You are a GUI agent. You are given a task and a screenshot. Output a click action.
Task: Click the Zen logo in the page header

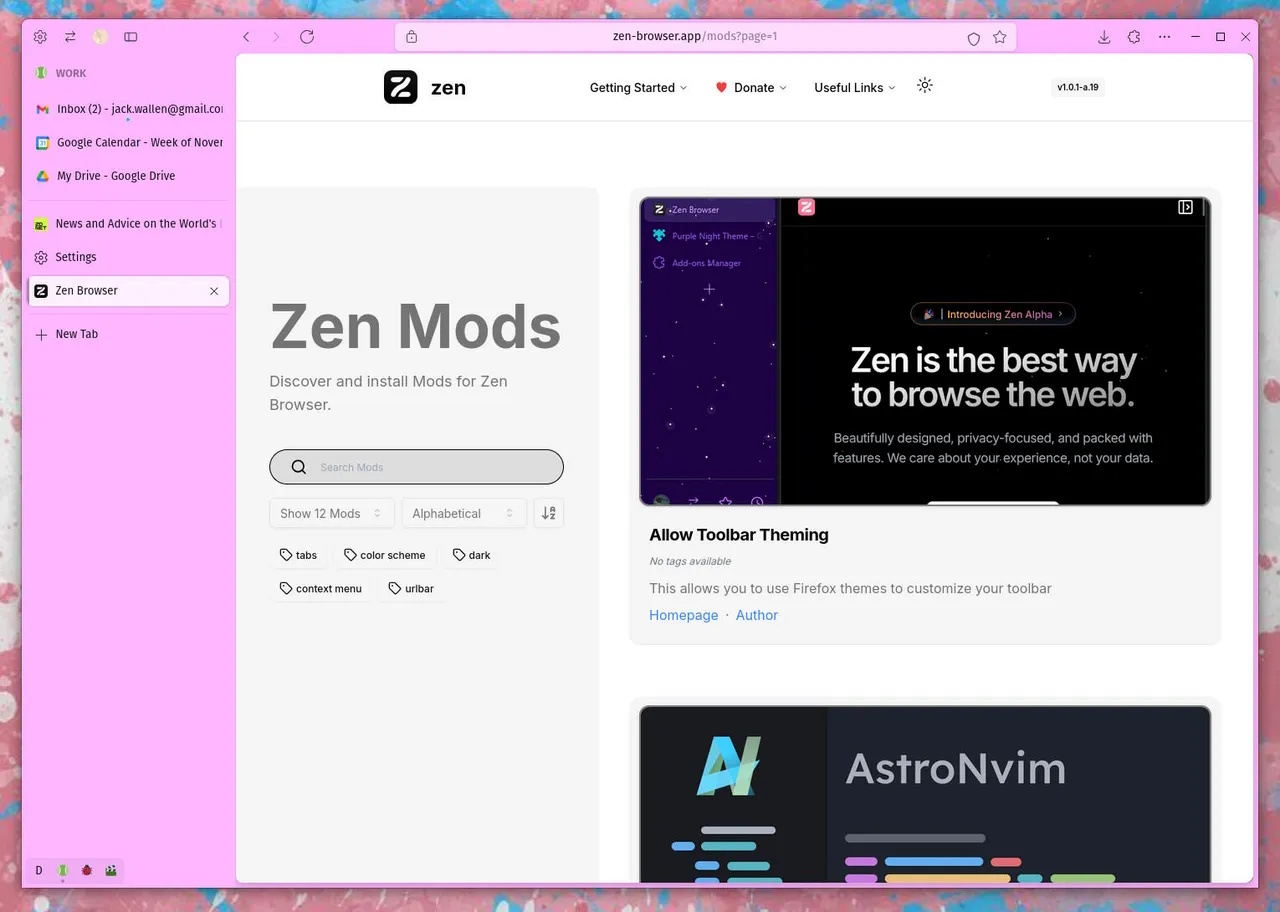tap(400, 87)
